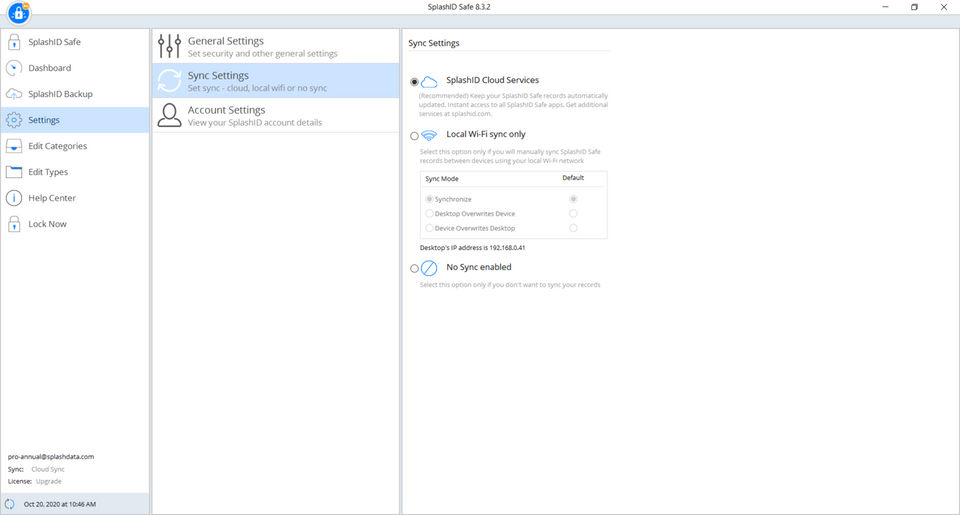The height and width of the screenshot is (515, 960).
Task: Click the sync refresh icon in status bar
Action: 10,504
